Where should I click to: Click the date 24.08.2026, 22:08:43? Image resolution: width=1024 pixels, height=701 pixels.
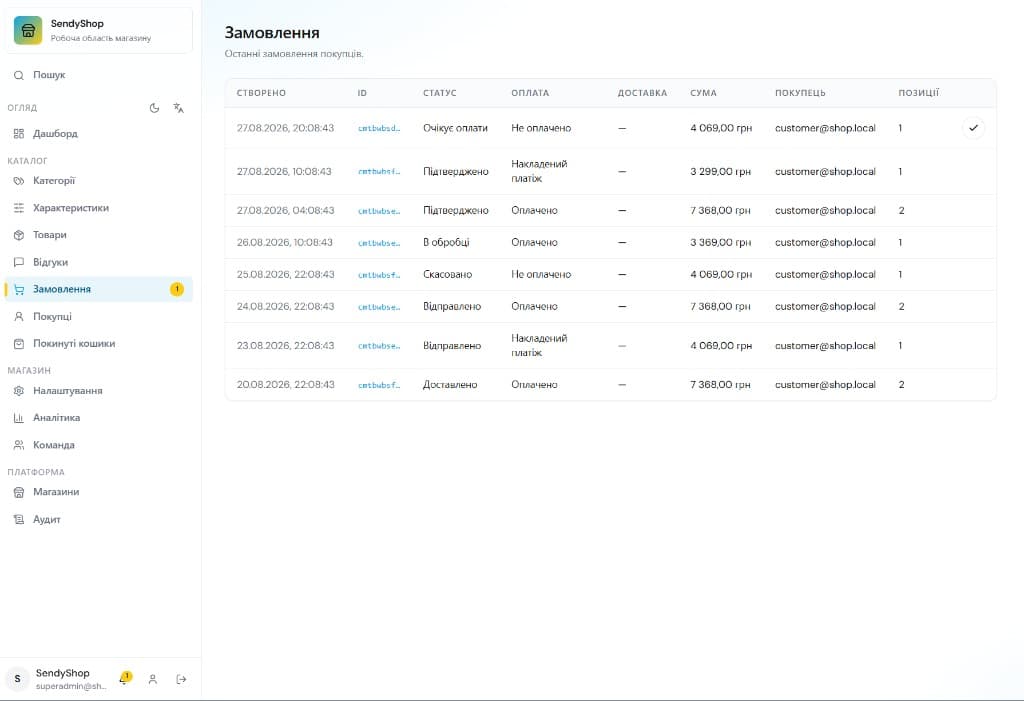click(x=285, y=306)
